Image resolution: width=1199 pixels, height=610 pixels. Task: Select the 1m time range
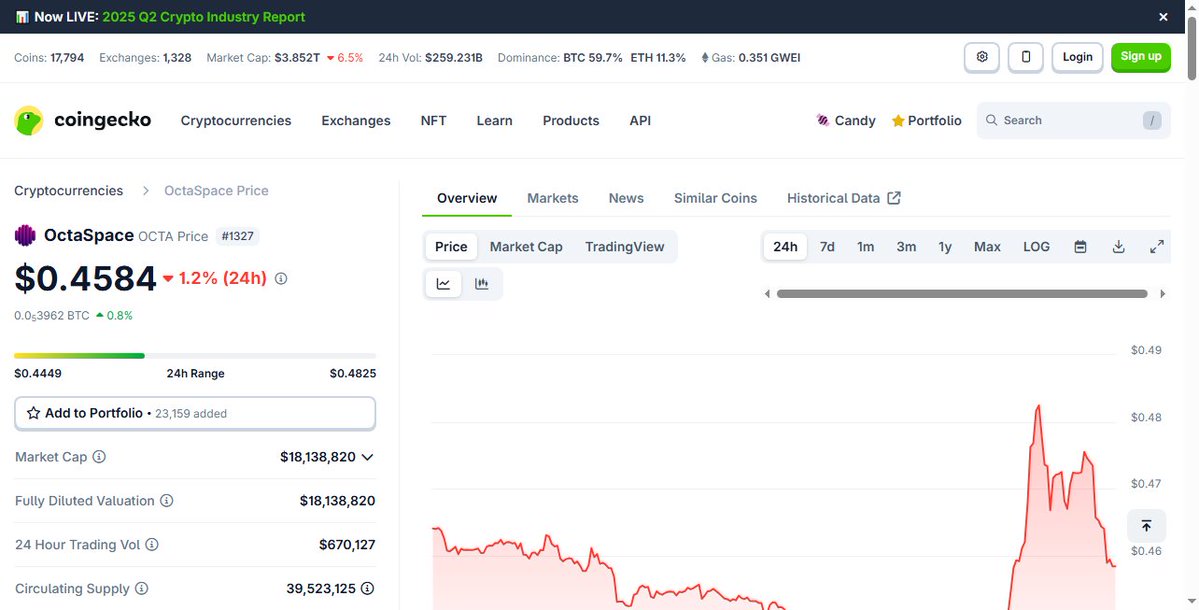coord(866,247)
